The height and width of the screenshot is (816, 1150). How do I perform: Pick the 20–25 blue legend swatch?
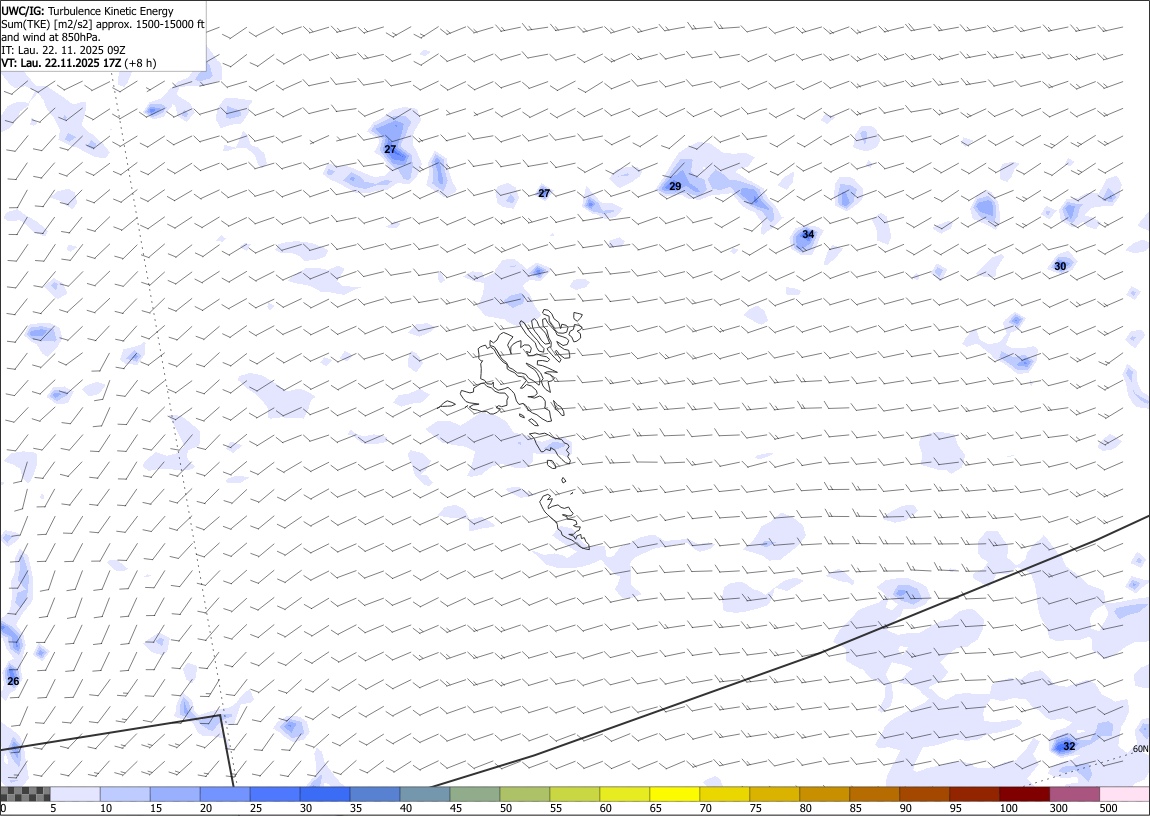(224, 794)
